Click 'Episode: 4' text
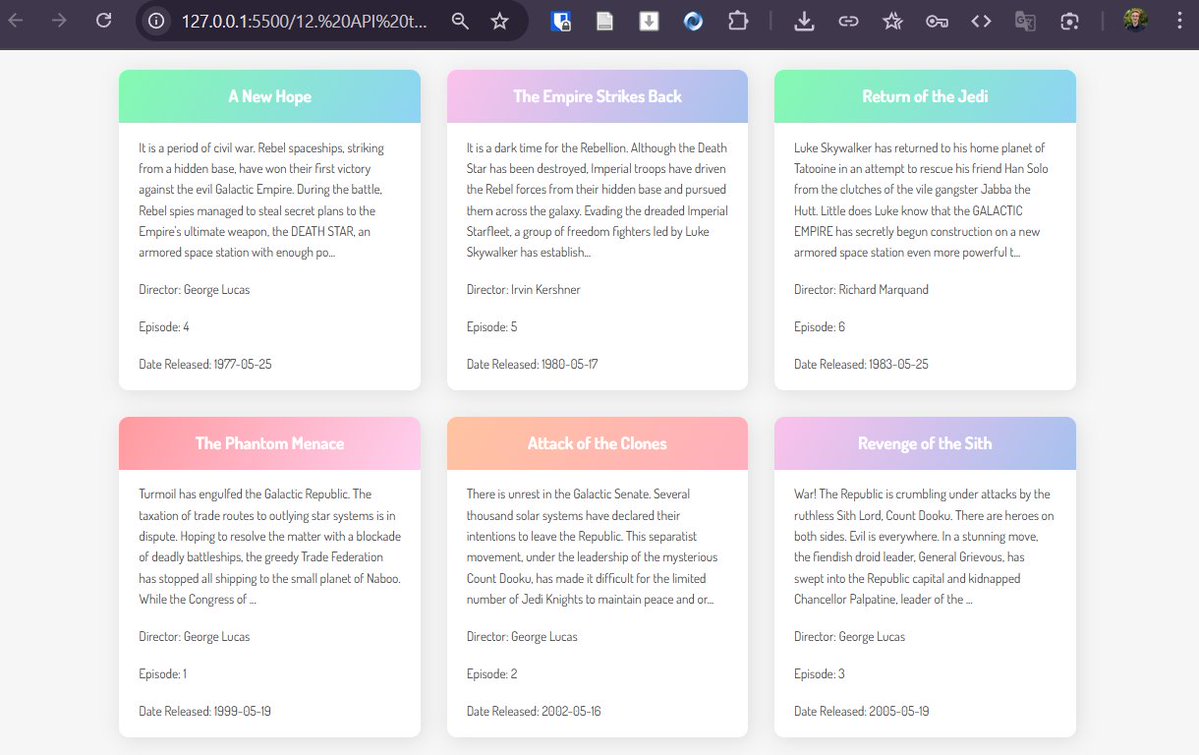This screenshot has width=1199, height=755. [164, 327]
